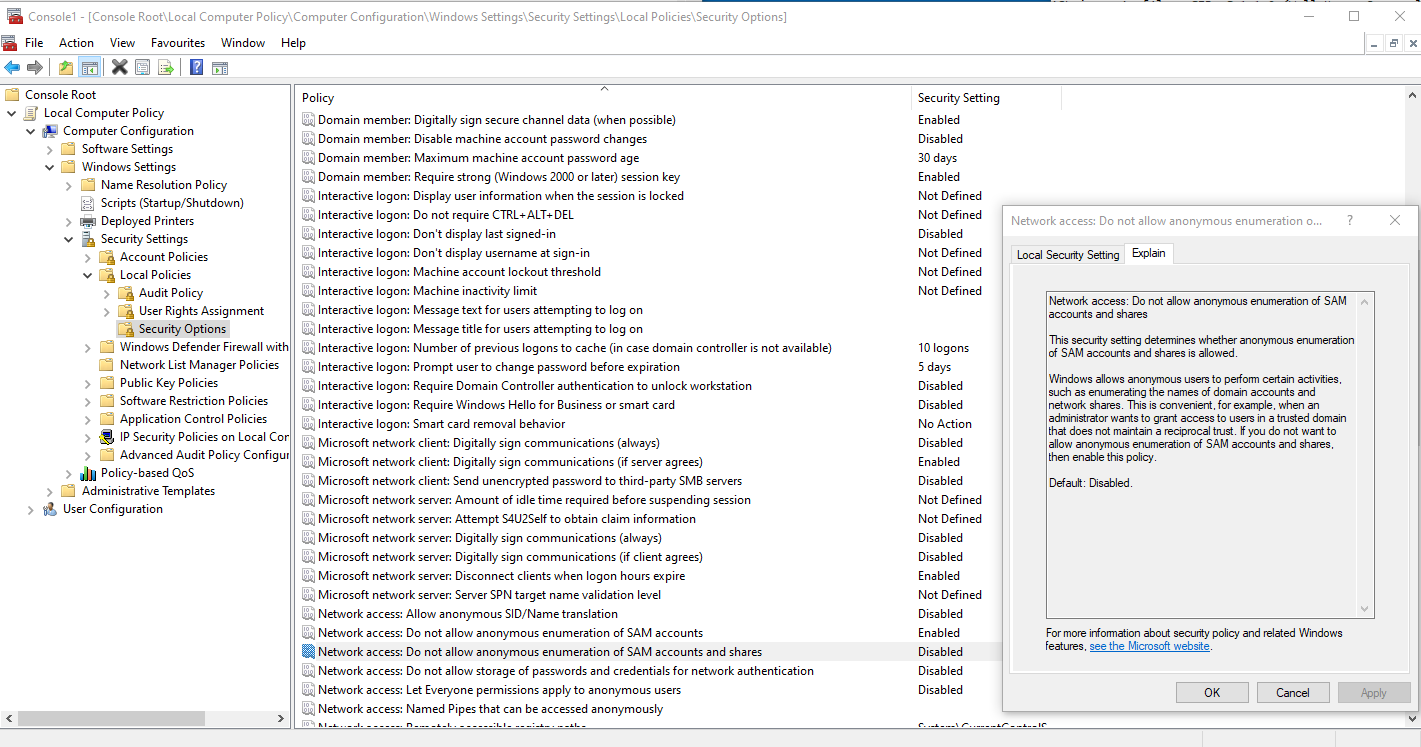Open the Window menu
Screen dimensions: 1421x747
coord(243,43)
